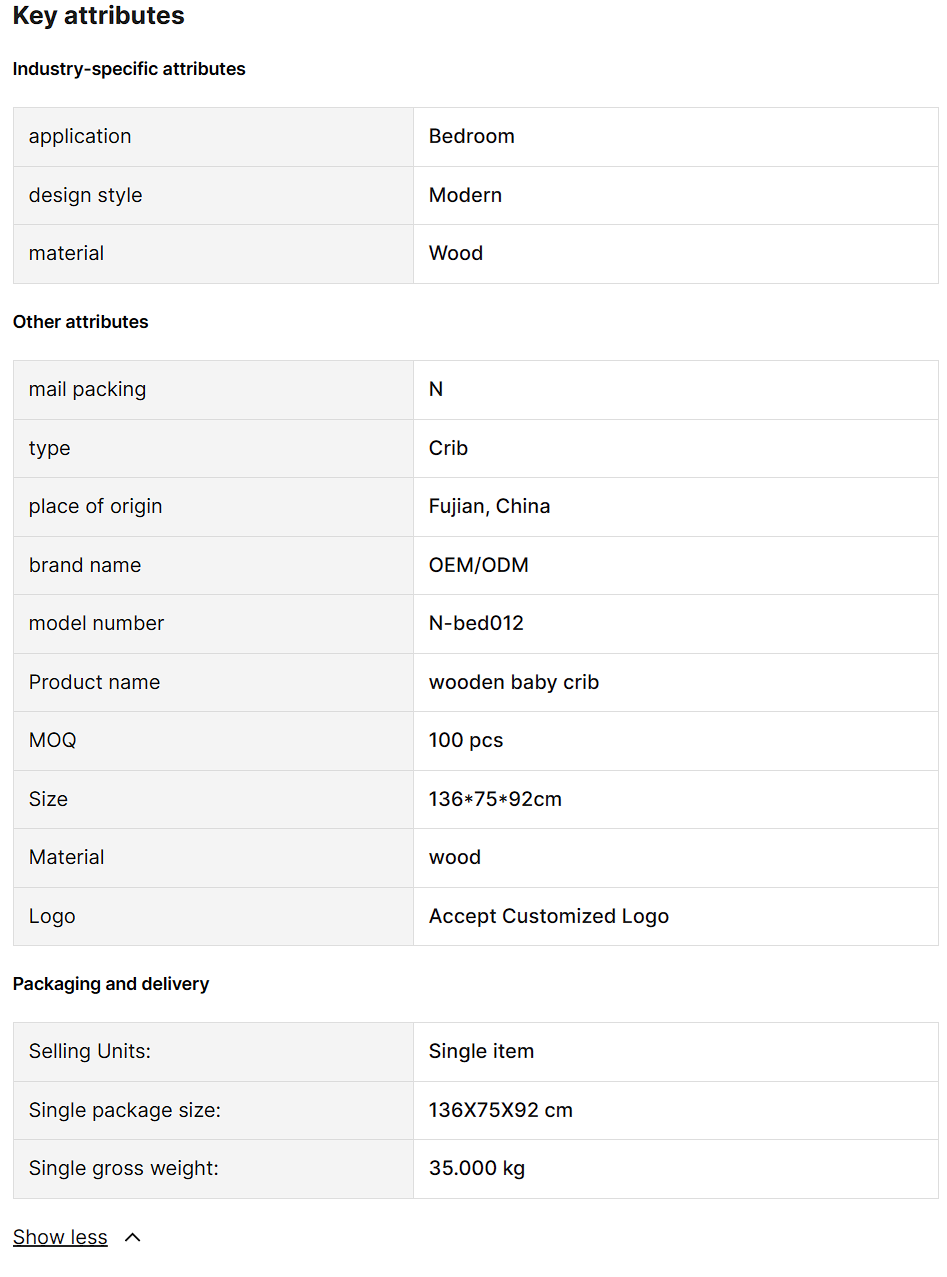
Task: Select the Crib type value
Action: (x=448, y=448)
